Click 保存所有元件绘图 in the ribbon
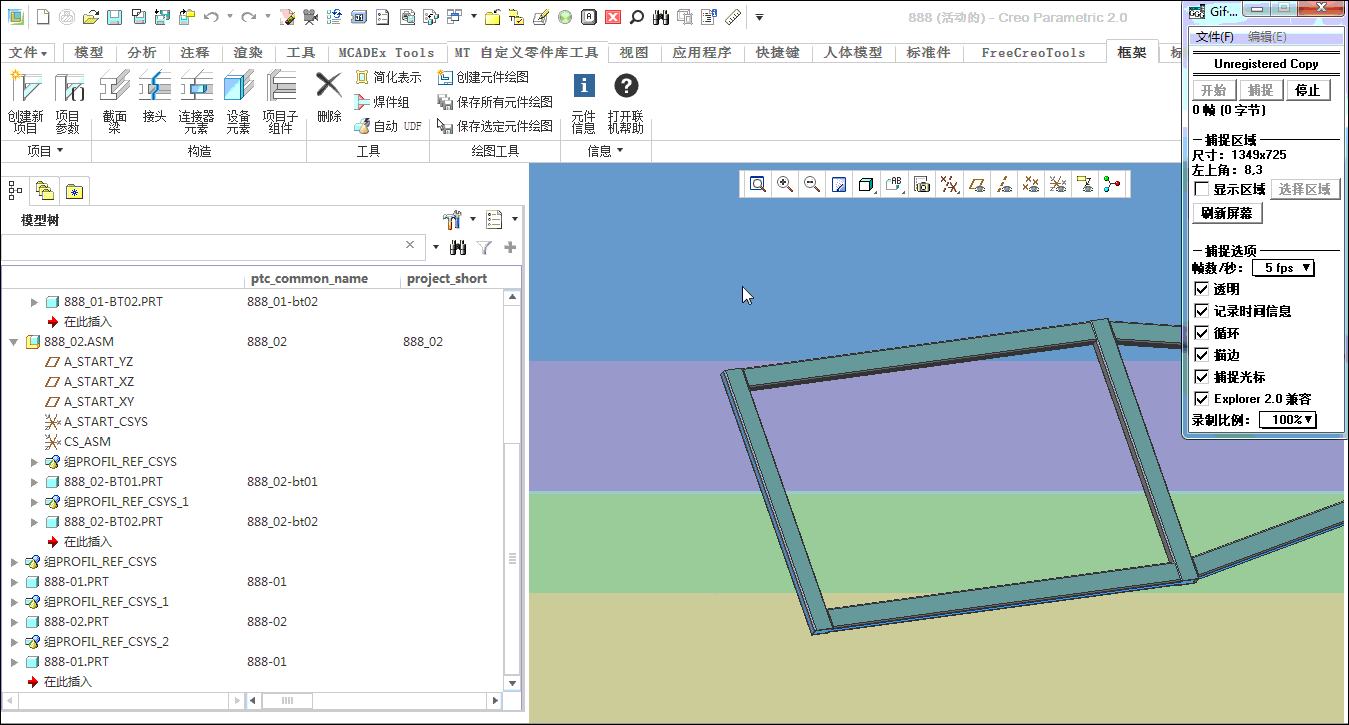The height and width of the screenshot is (725, 1349). 495,102
